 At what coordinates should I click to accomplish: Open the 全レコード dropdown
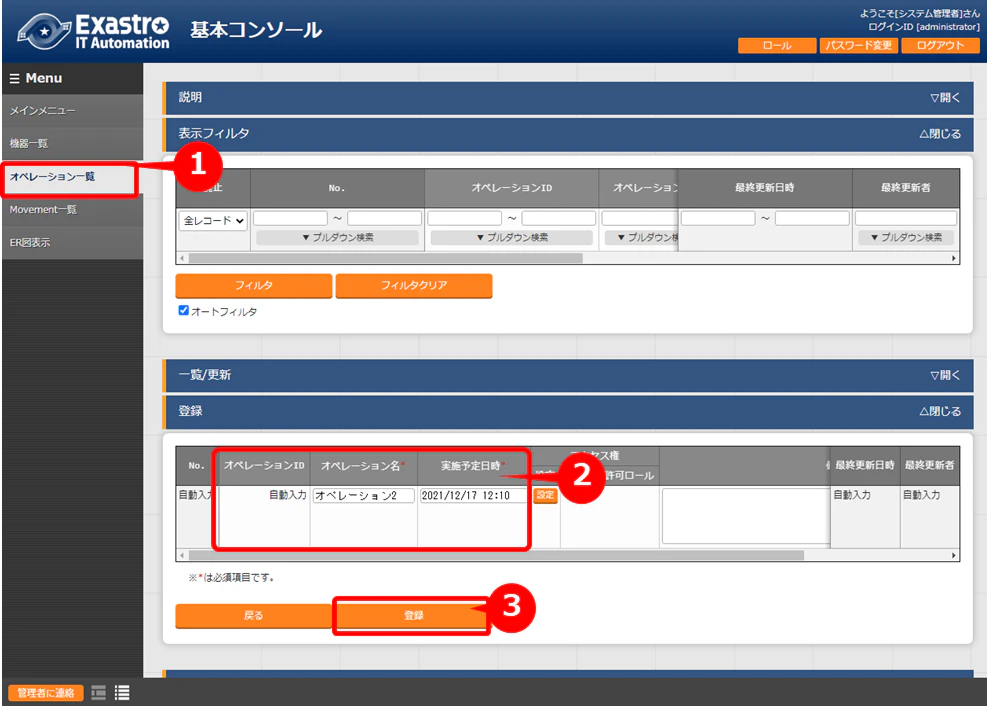[213, 221]
